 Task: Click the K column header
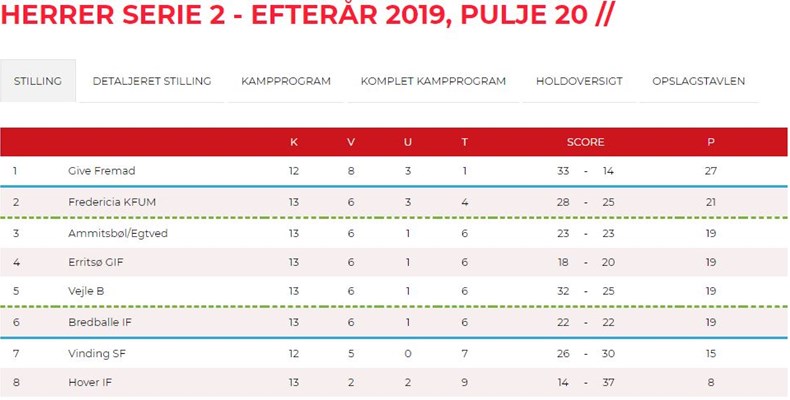pyautogui.click(x=293, y=142)
